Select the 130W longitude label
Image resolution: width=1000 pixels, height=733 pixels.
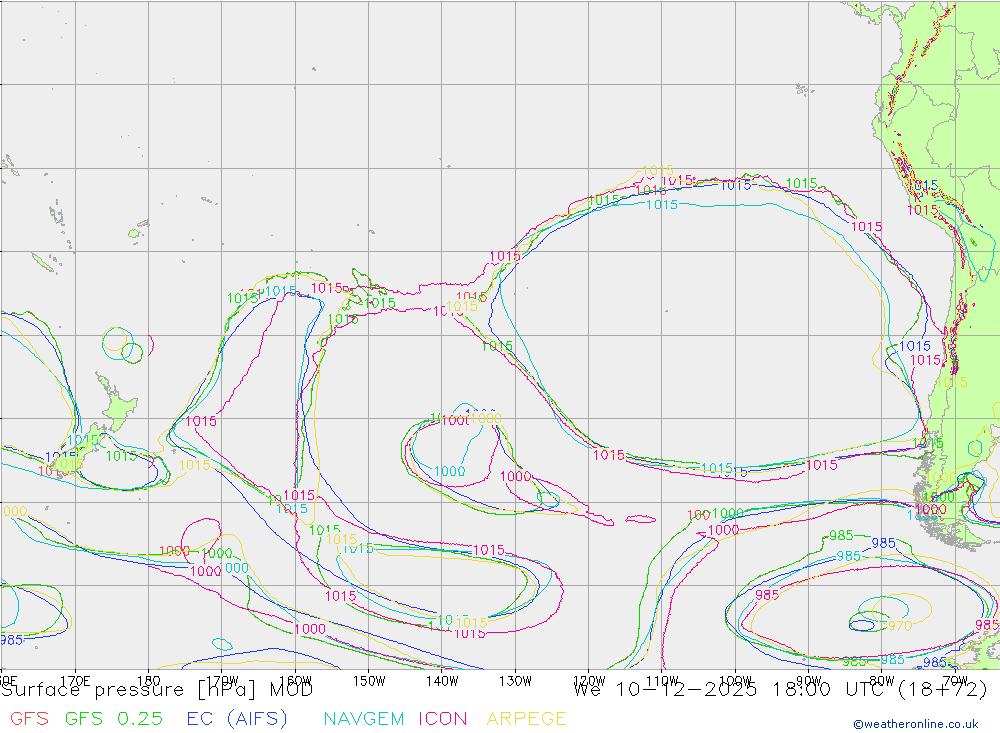point(515,681)
